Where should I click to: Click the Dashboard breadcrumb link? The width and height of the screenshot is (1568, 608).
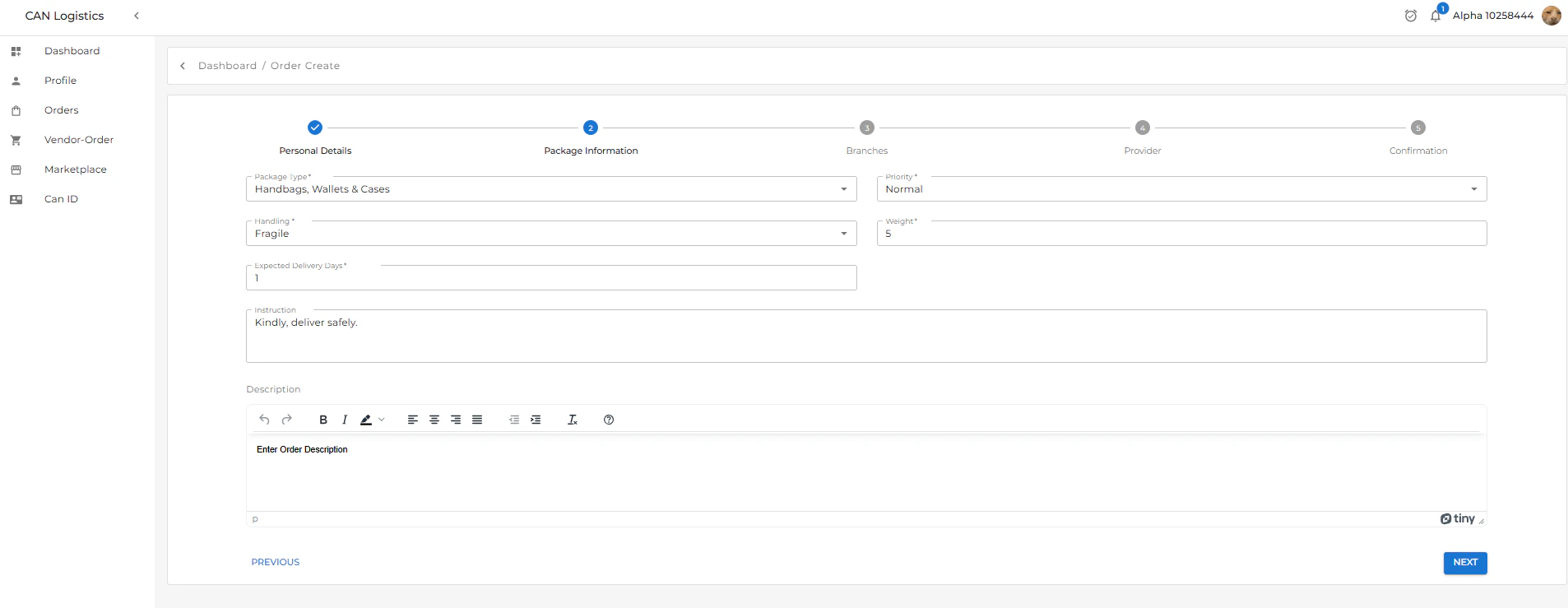pos(228,66)
